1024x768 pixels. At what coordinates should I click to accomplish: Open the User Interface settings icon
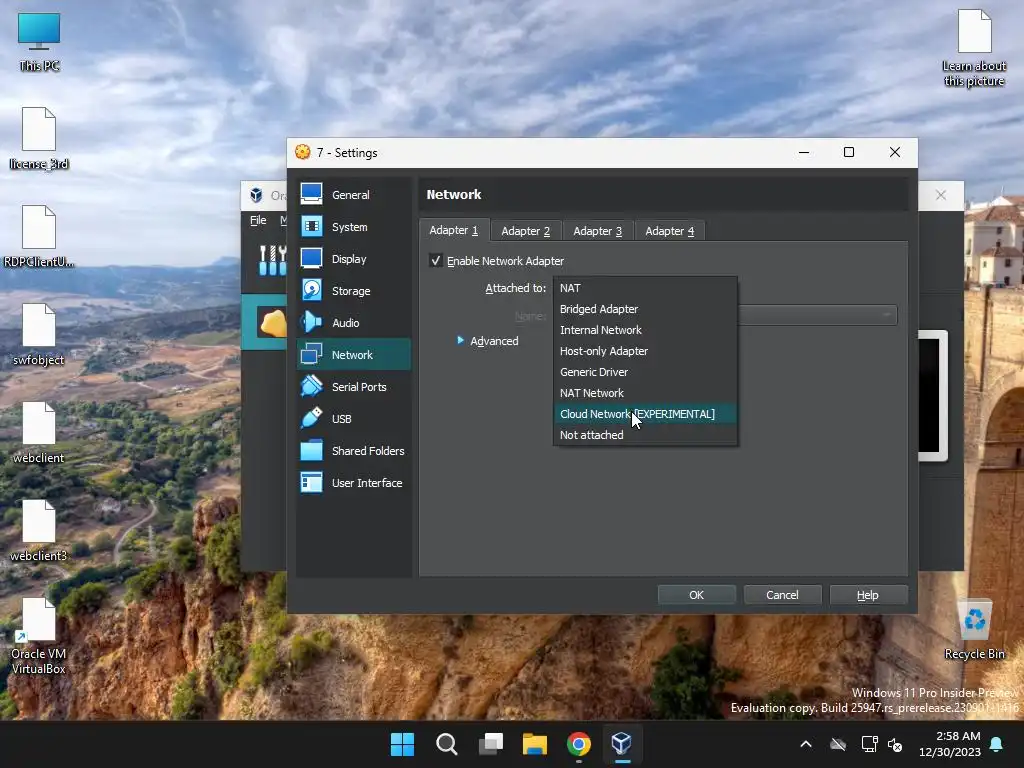tap(312, 482)
